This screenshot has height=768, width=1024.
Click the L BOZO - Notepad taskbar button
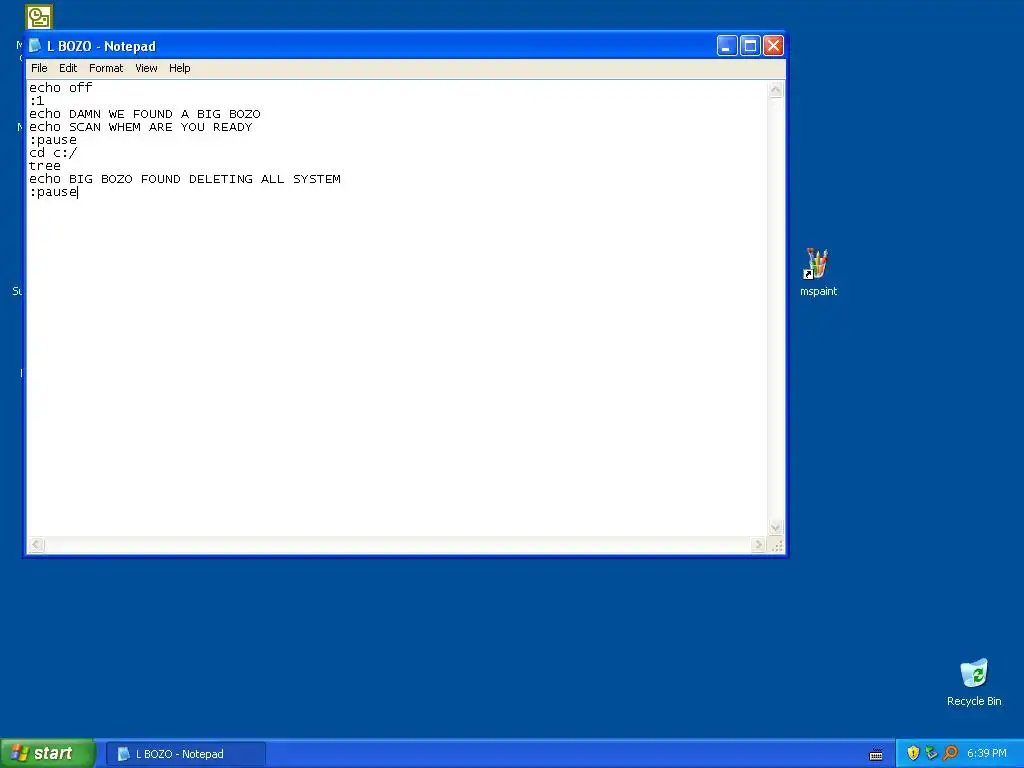tap(186, 754)
